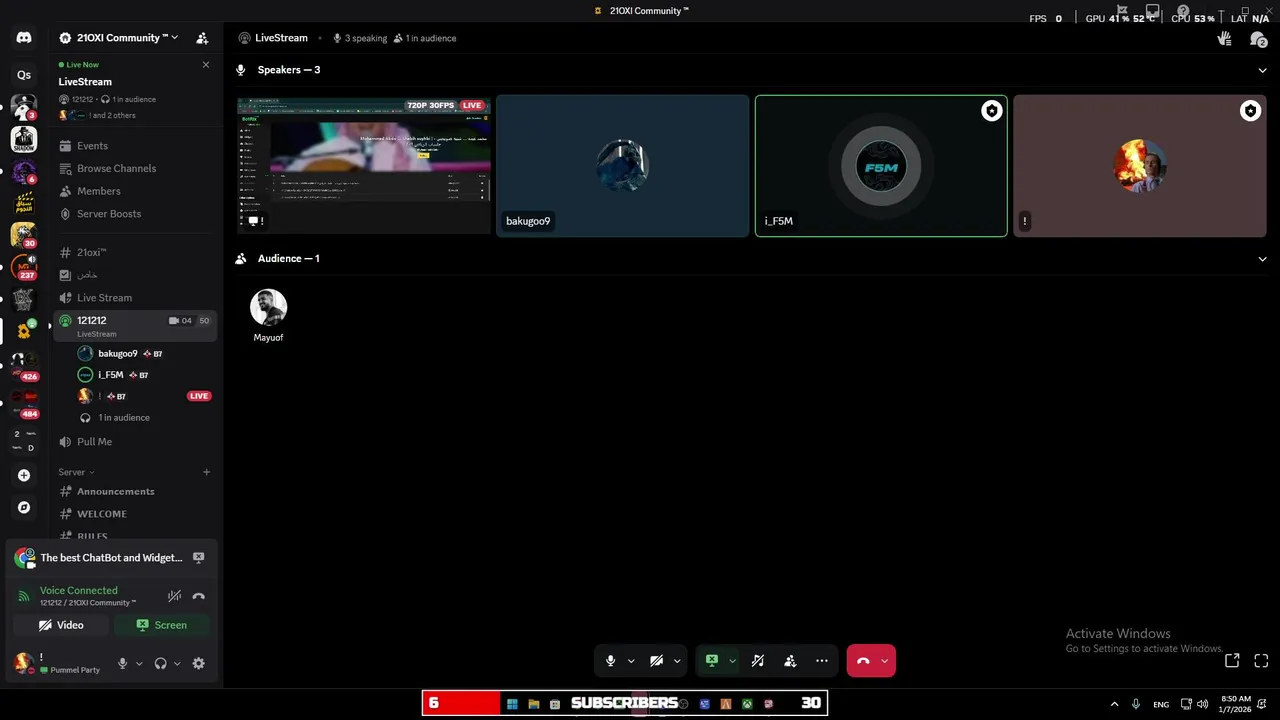The image size is (1280, 720).
Task: Open Discover servers compass icon
Action: 24,507
